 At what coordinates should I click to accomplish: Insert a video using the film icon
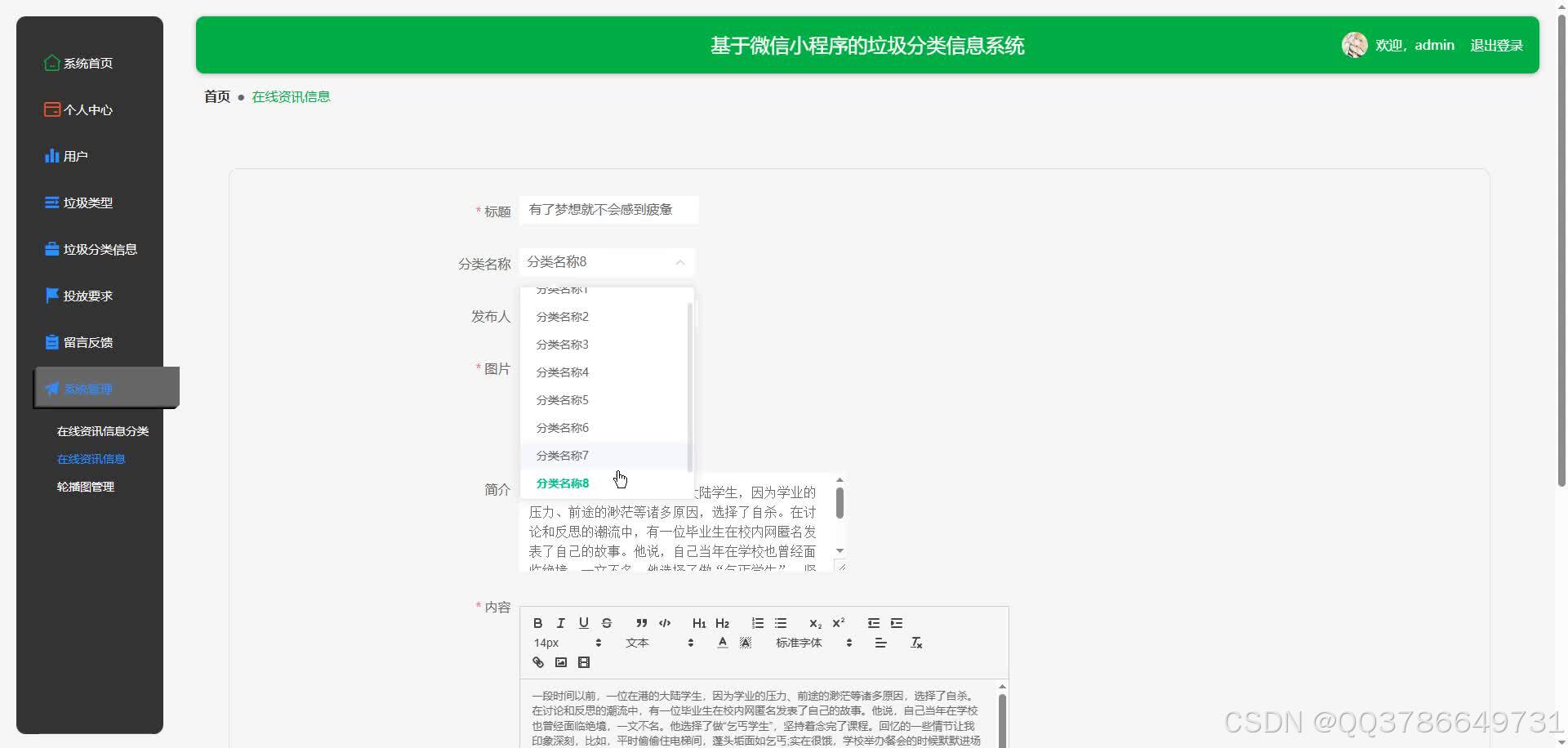(x=583, y=661)
